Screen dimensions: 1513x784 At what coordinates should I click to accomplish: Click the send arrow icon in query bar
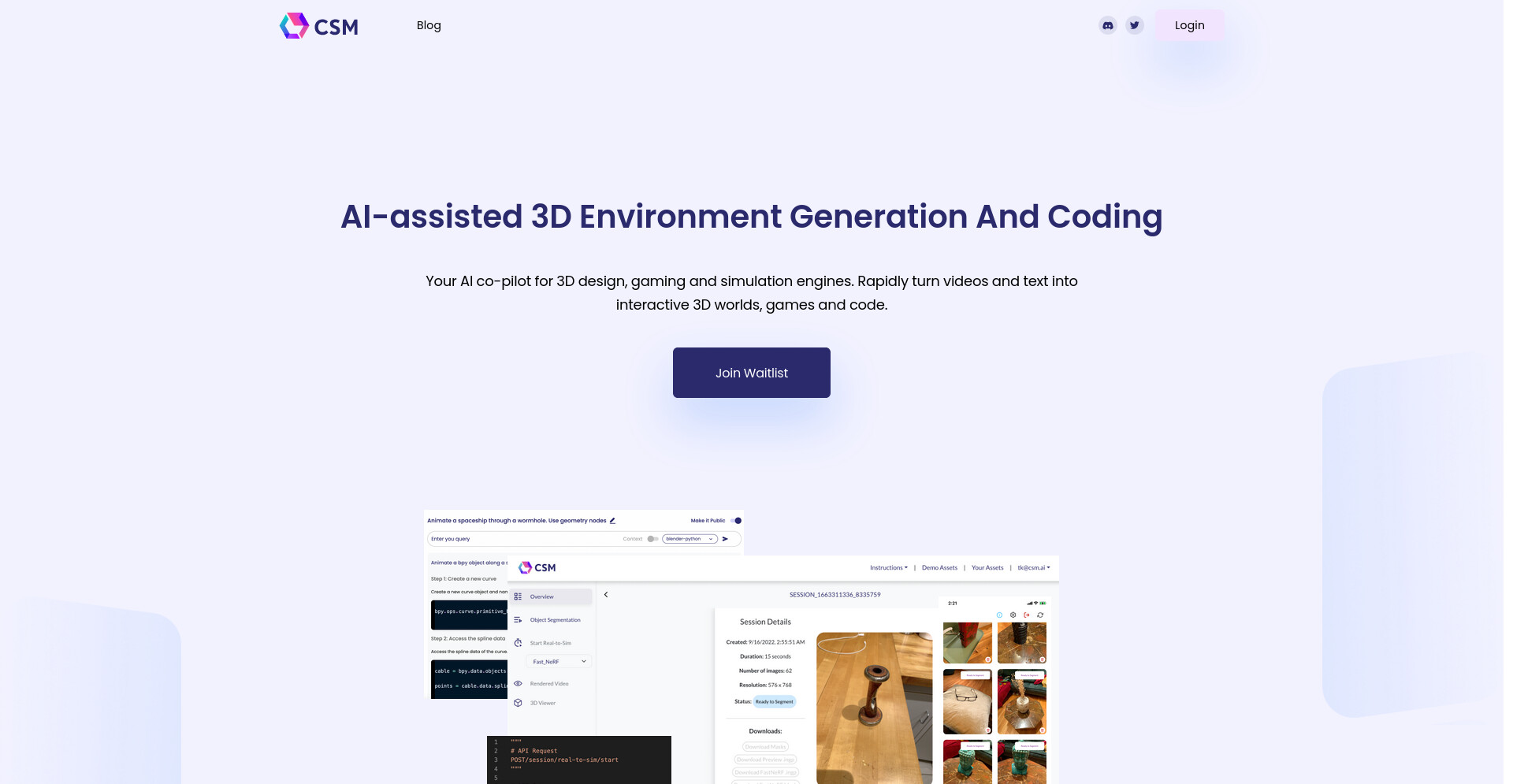[x=725, y=539]
